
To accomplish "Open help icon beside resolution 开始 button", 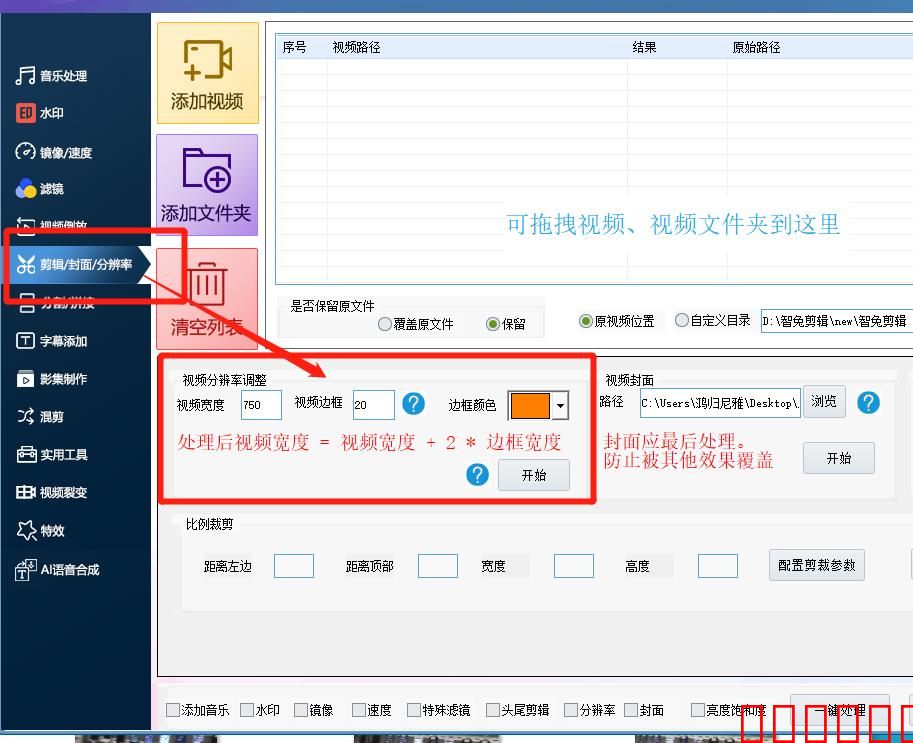I will click(477, 475).
